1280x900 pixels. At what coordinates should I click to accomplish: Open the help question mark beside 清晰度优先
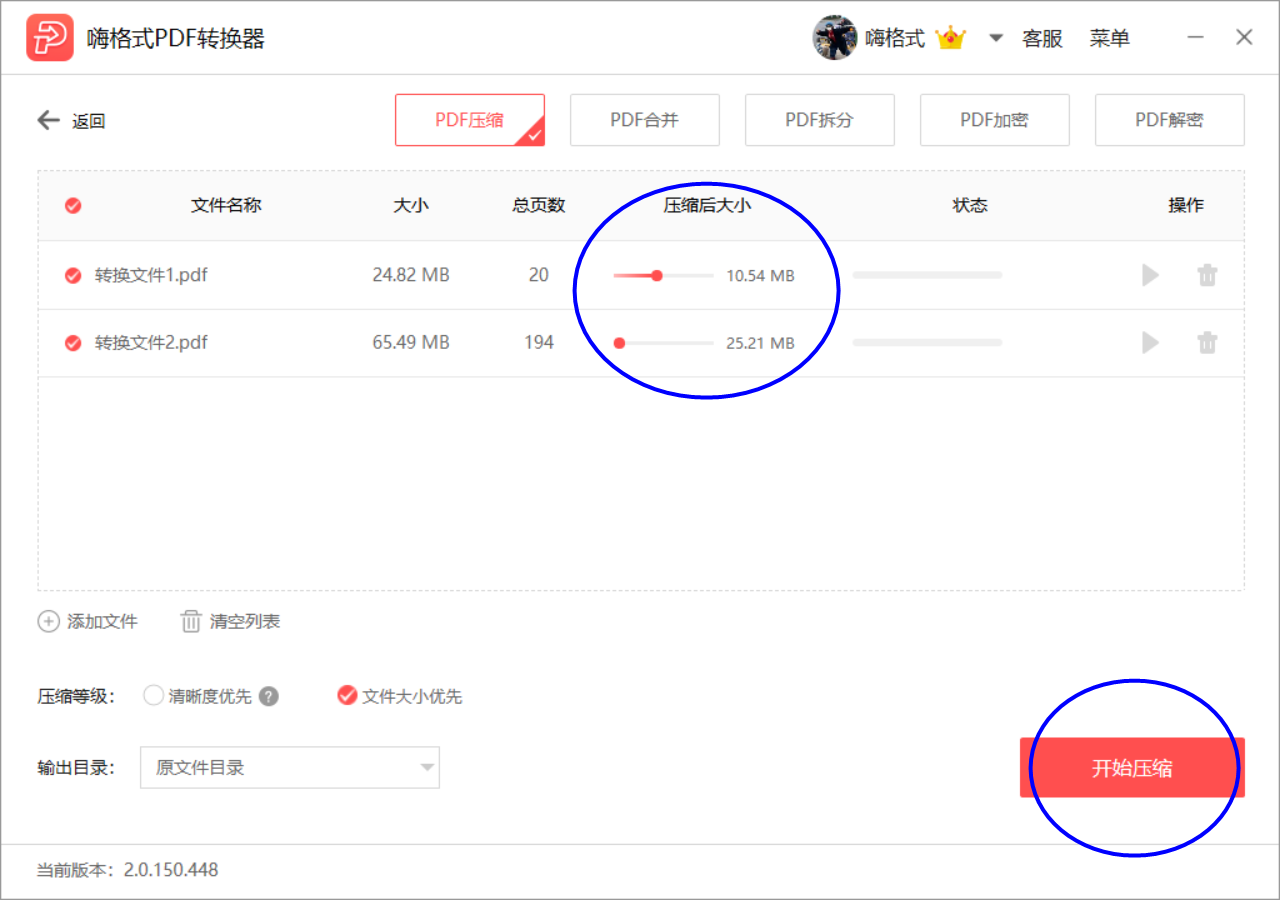pos(269,697)
